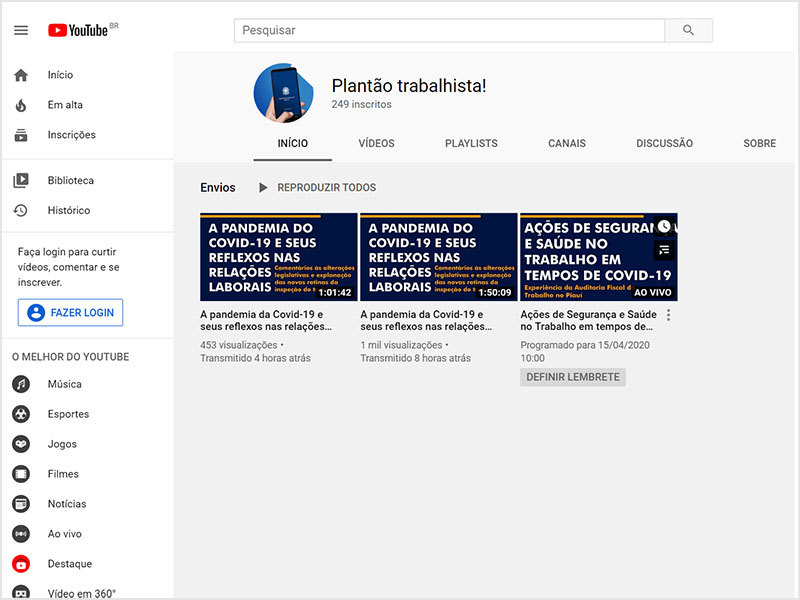Click the 249 inscritos subscriber count
Screen dimensions: 800x600
(x=362, y=104)
